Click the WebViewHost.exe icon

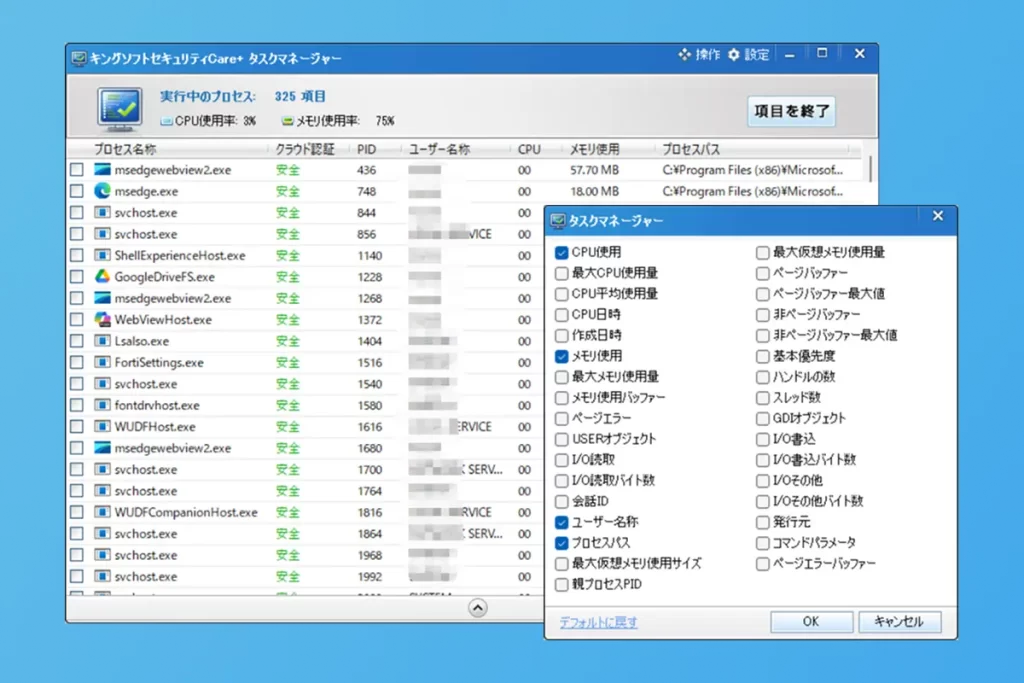click(103, 319)
